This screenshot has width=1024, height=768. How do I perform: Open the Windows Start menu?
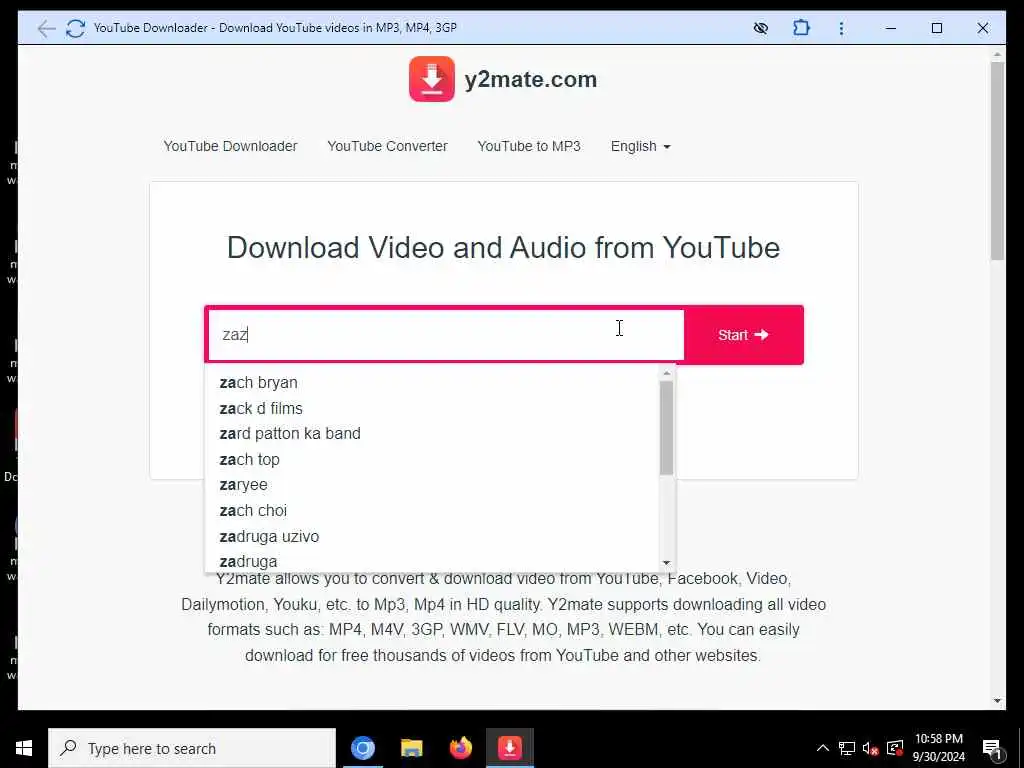pyautogui.click(x=24, y=748)
